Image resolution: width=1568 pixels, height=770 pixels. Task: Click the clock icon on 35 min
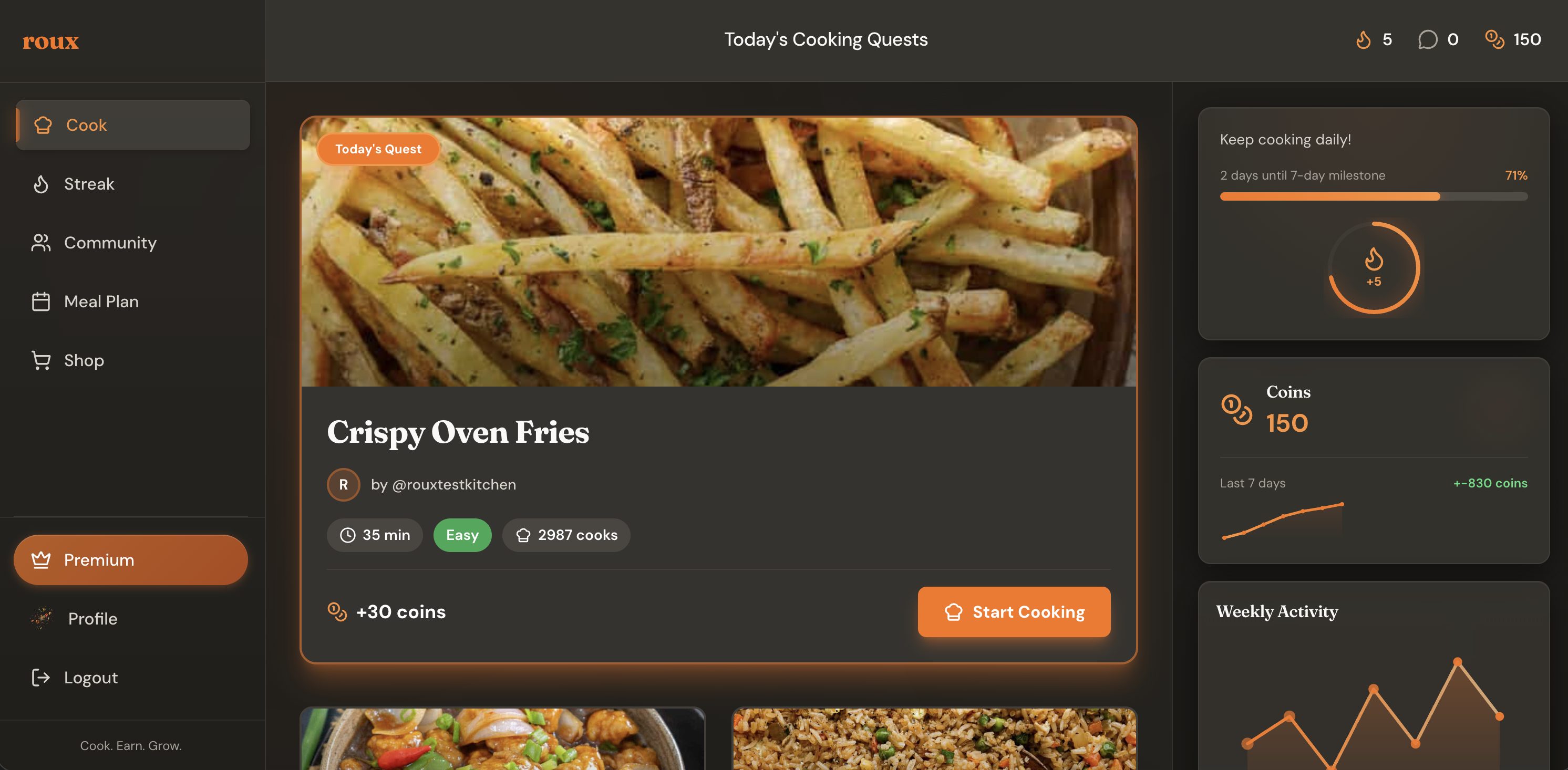347,535
